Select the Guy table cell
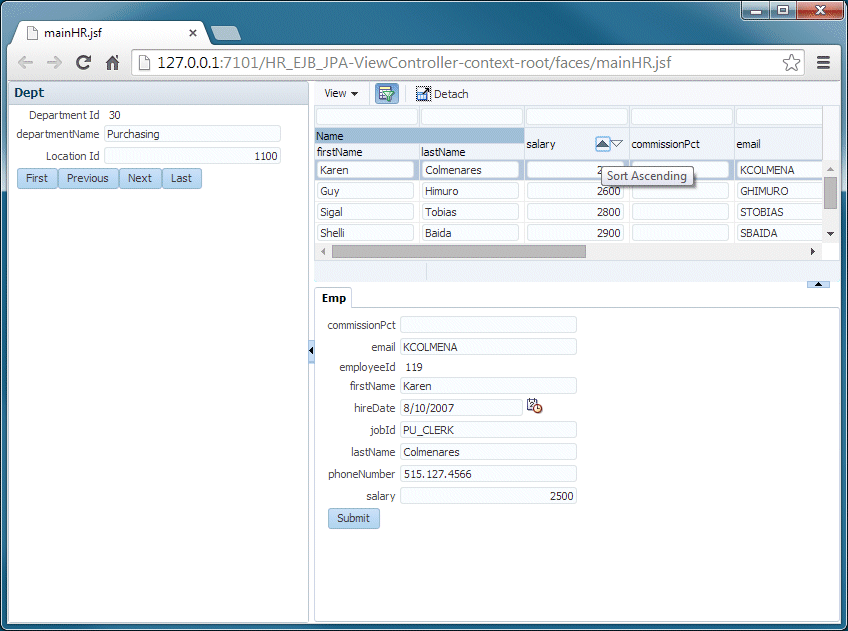This screenshot has width=848, height=631. pyautogui.click(x=366, y=191)
